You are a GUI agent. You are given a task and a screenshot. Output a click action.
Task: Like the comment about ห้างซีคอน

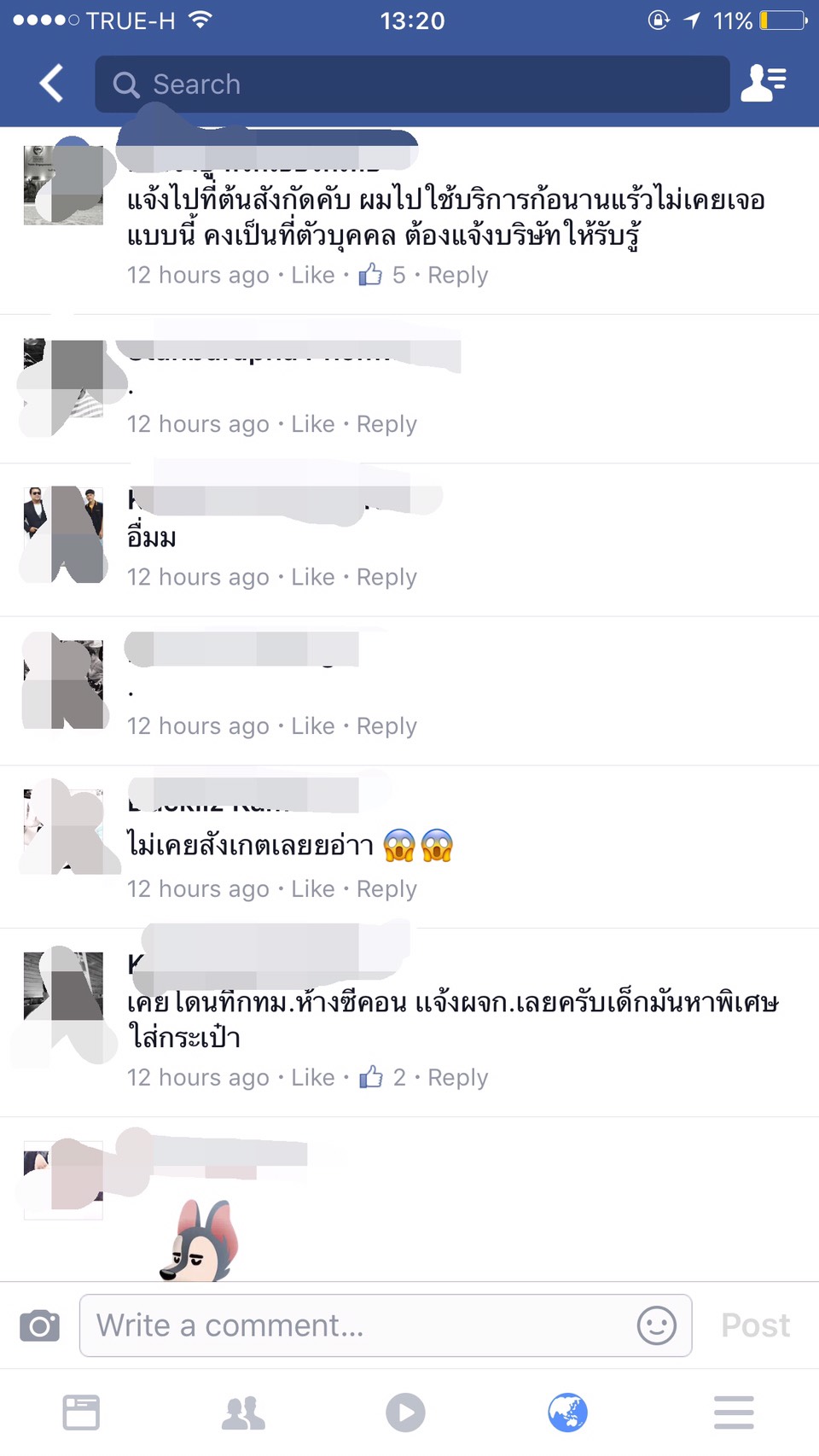(x=312, y=1077)
